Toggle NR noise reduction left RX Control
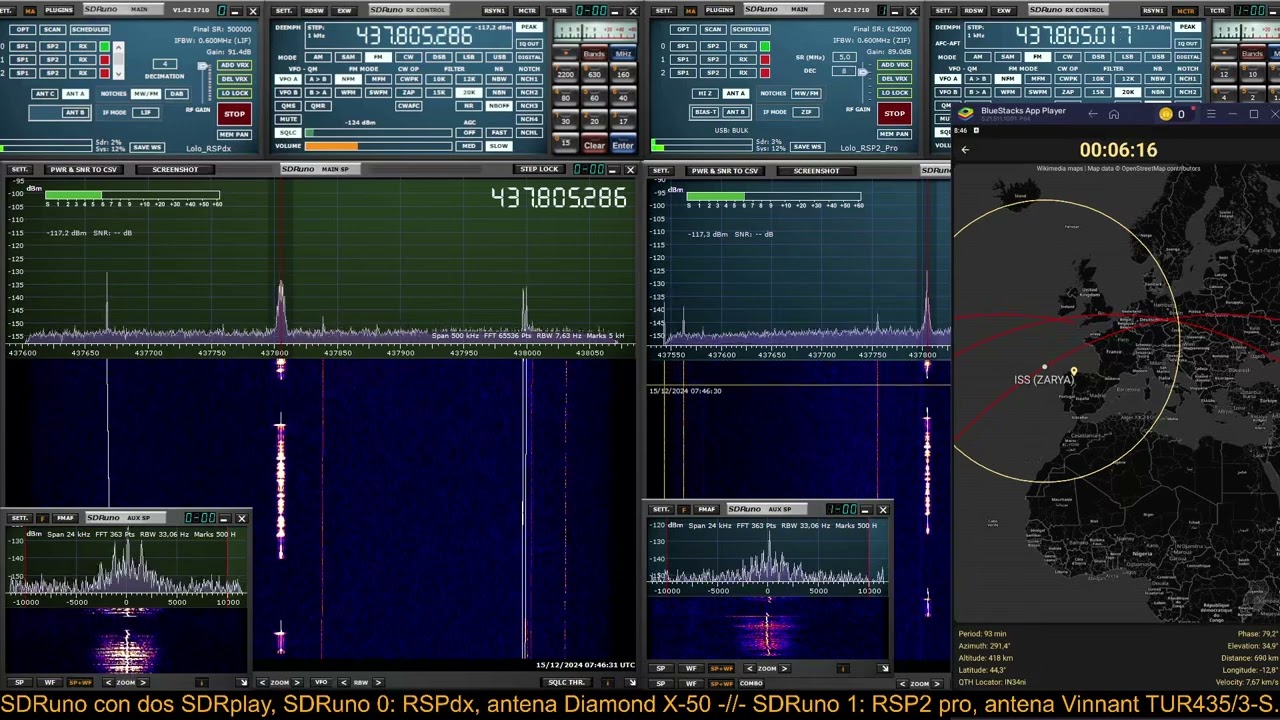Image resolution: width=1280 pixels, height=720 pixels. 469,106
